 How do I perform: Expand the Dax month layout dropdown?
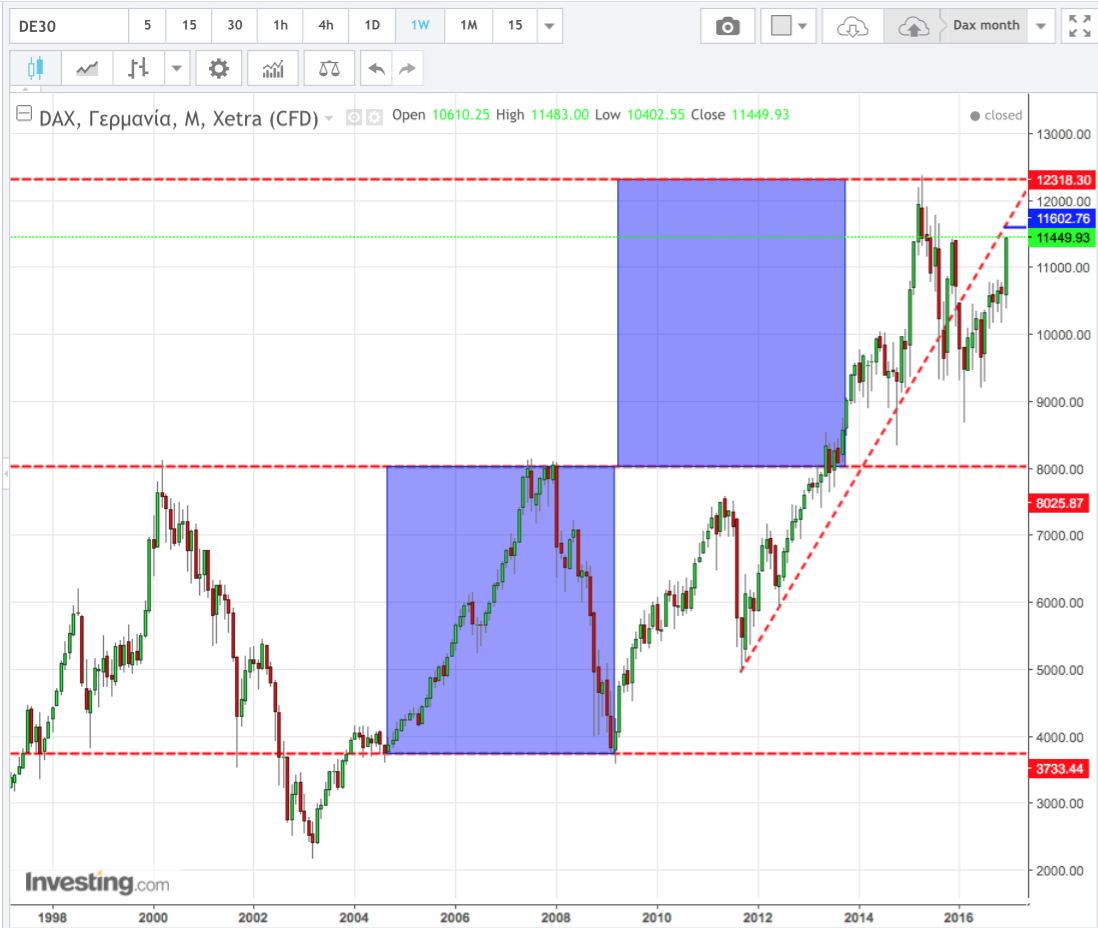point(1040,26)
